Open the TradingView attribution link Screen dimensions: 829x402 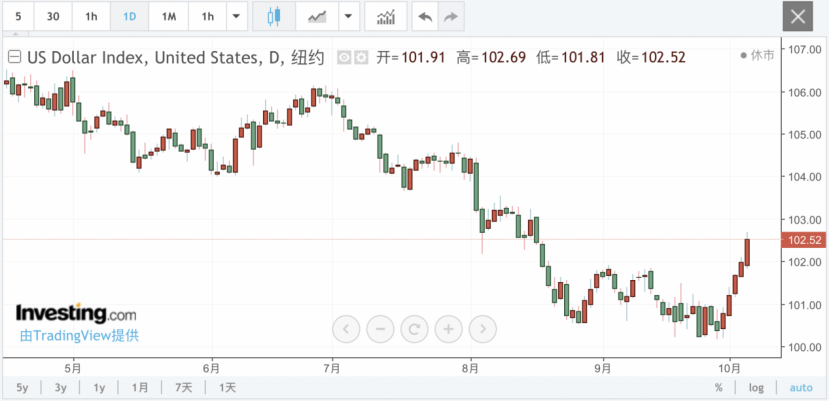point(79,336)
